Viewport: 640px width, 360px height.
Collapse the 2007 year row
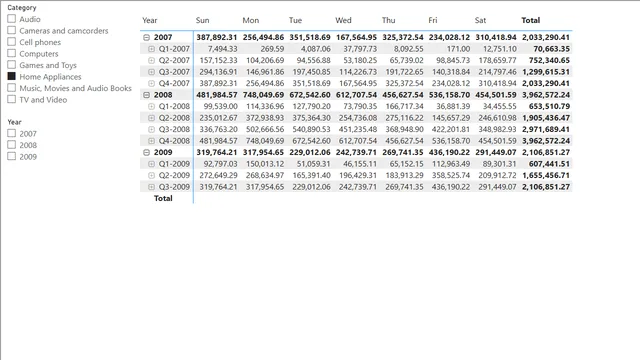147,37
